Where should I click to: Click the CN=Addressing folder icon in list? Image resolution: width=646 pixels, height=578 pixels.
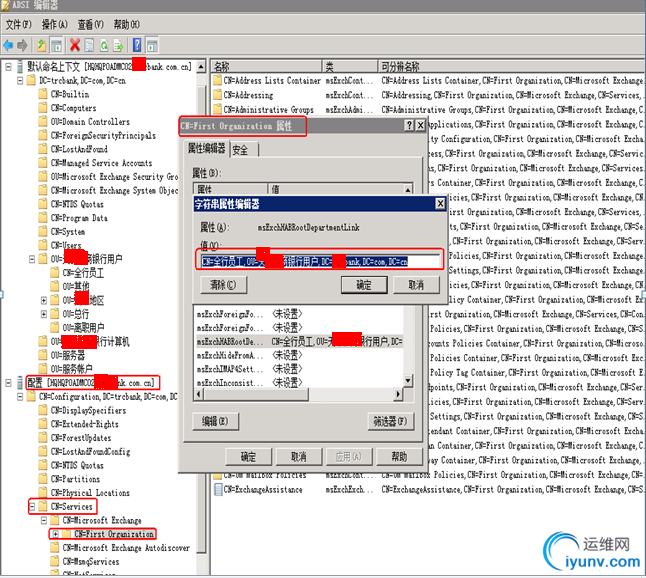click(218, 95)
